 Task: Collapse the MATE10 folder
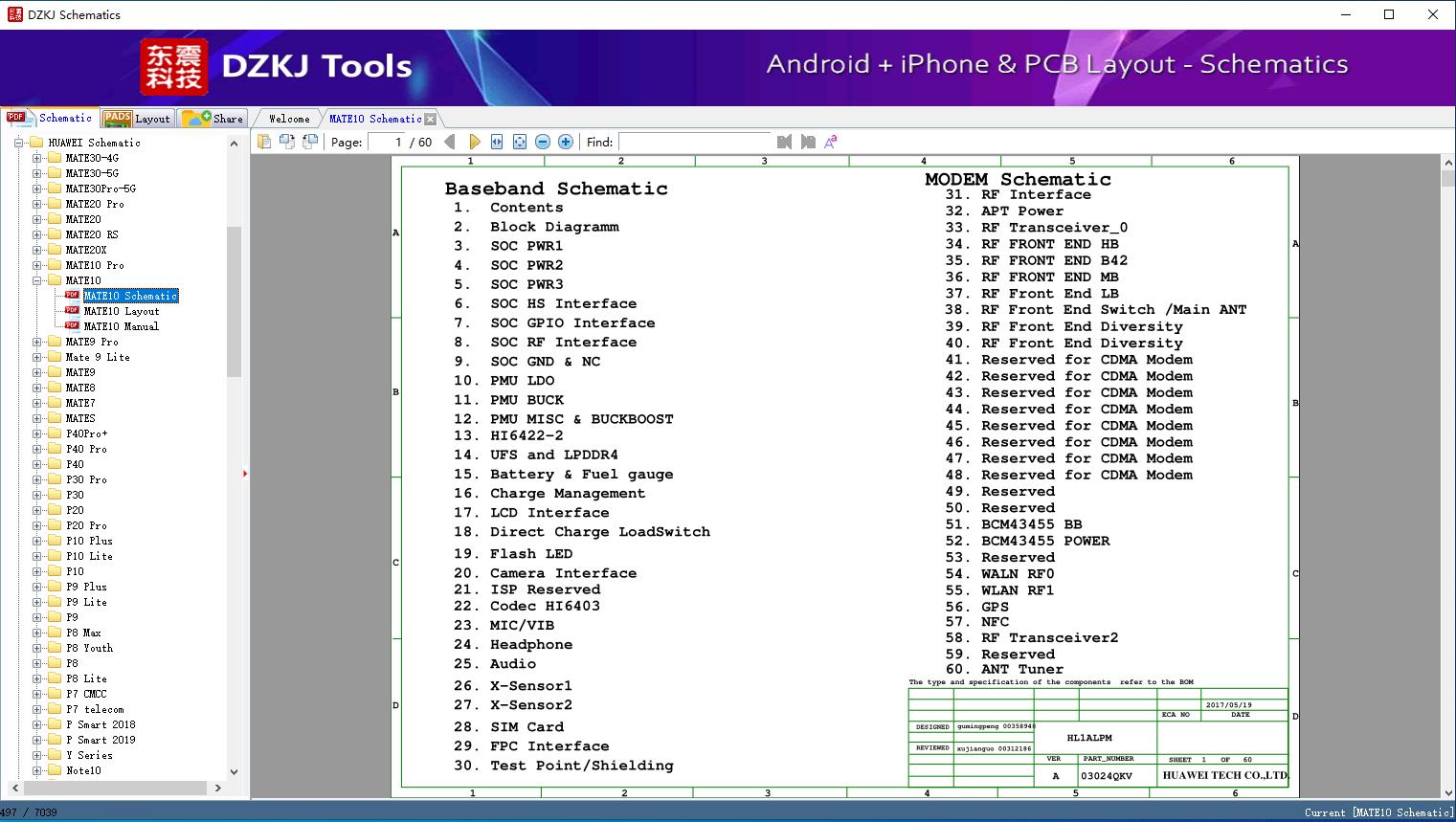point(36,280)
